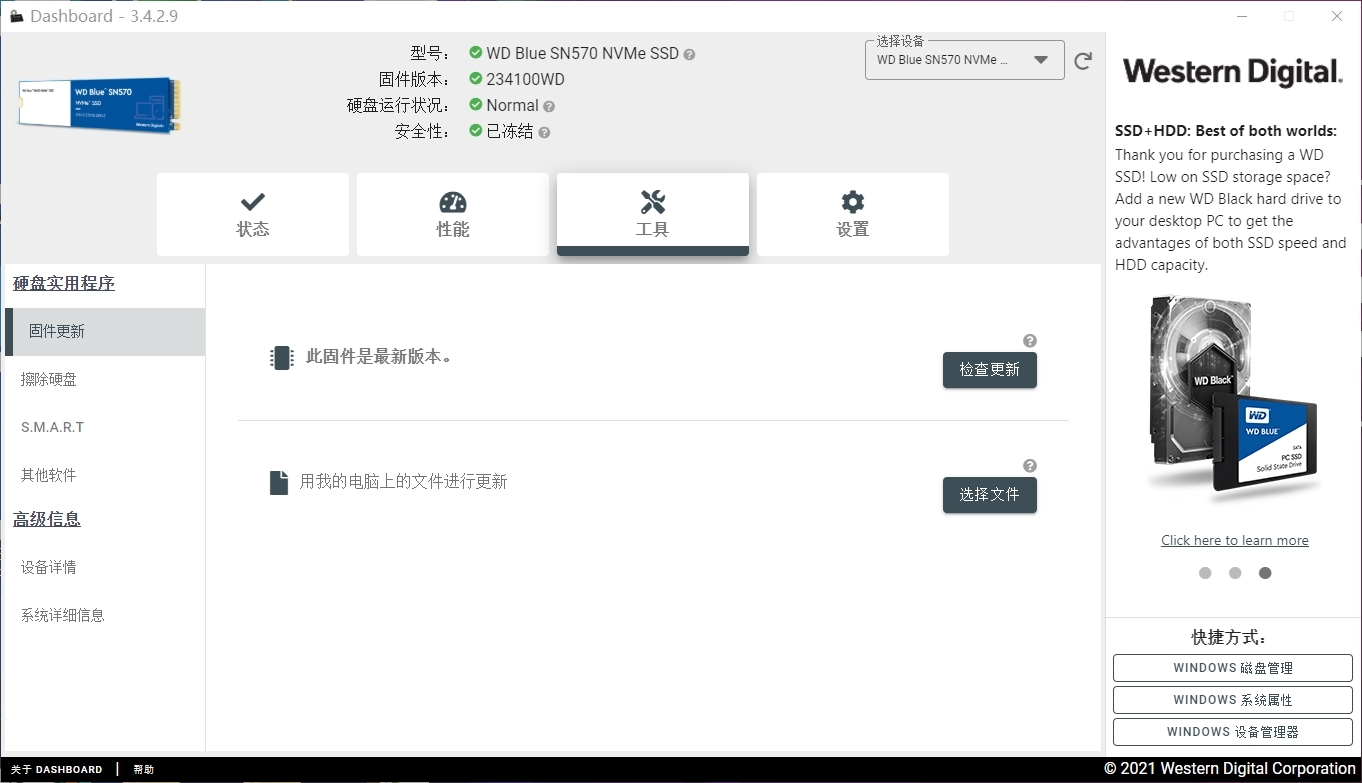Click help icon above 检查更新 button
This screenshot has width=1362, height=783.
coord(1030,340)
